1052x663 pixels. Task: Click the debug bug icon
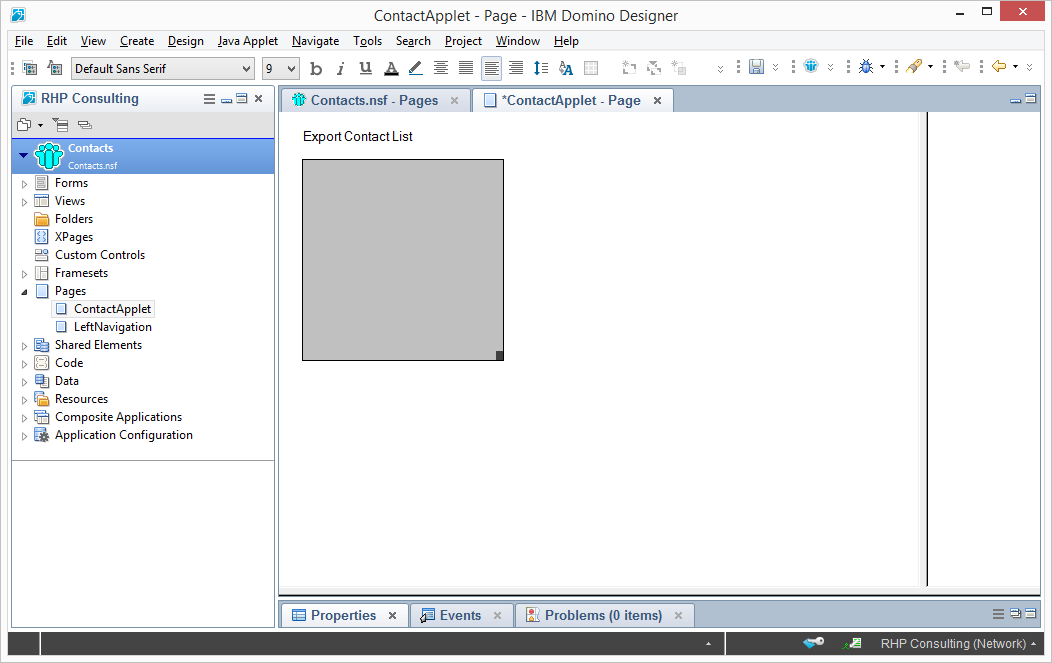tap(866, 67)
